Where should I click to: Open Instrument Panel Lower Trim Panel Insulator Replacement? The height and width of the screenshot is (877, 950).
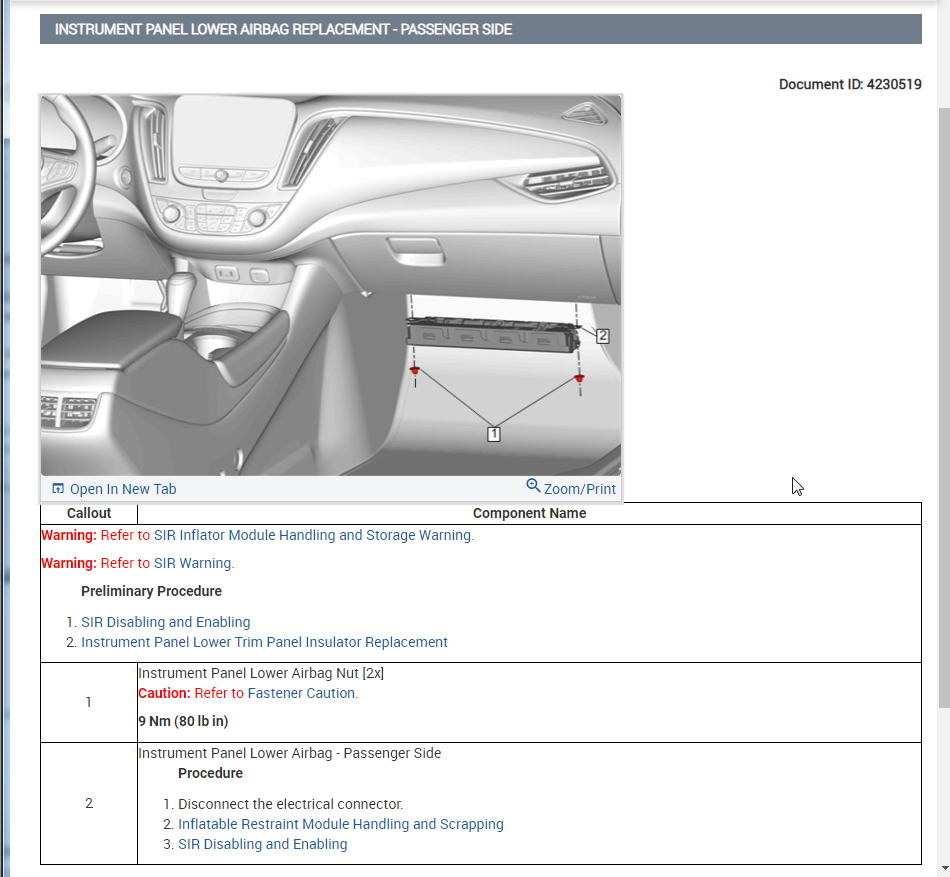264,642
